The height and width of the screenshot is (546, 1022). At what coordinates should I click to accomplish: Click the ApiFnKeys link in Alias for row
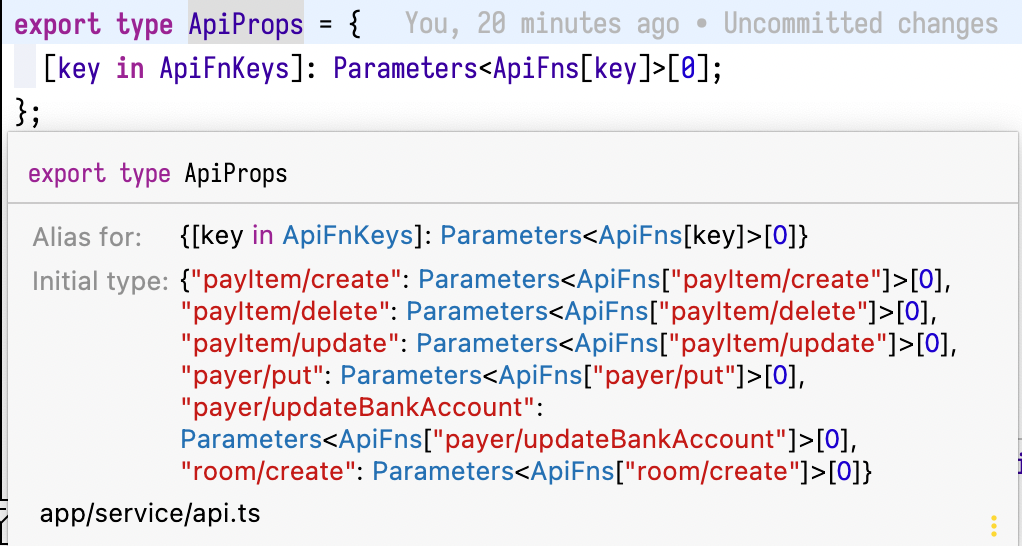348,237
